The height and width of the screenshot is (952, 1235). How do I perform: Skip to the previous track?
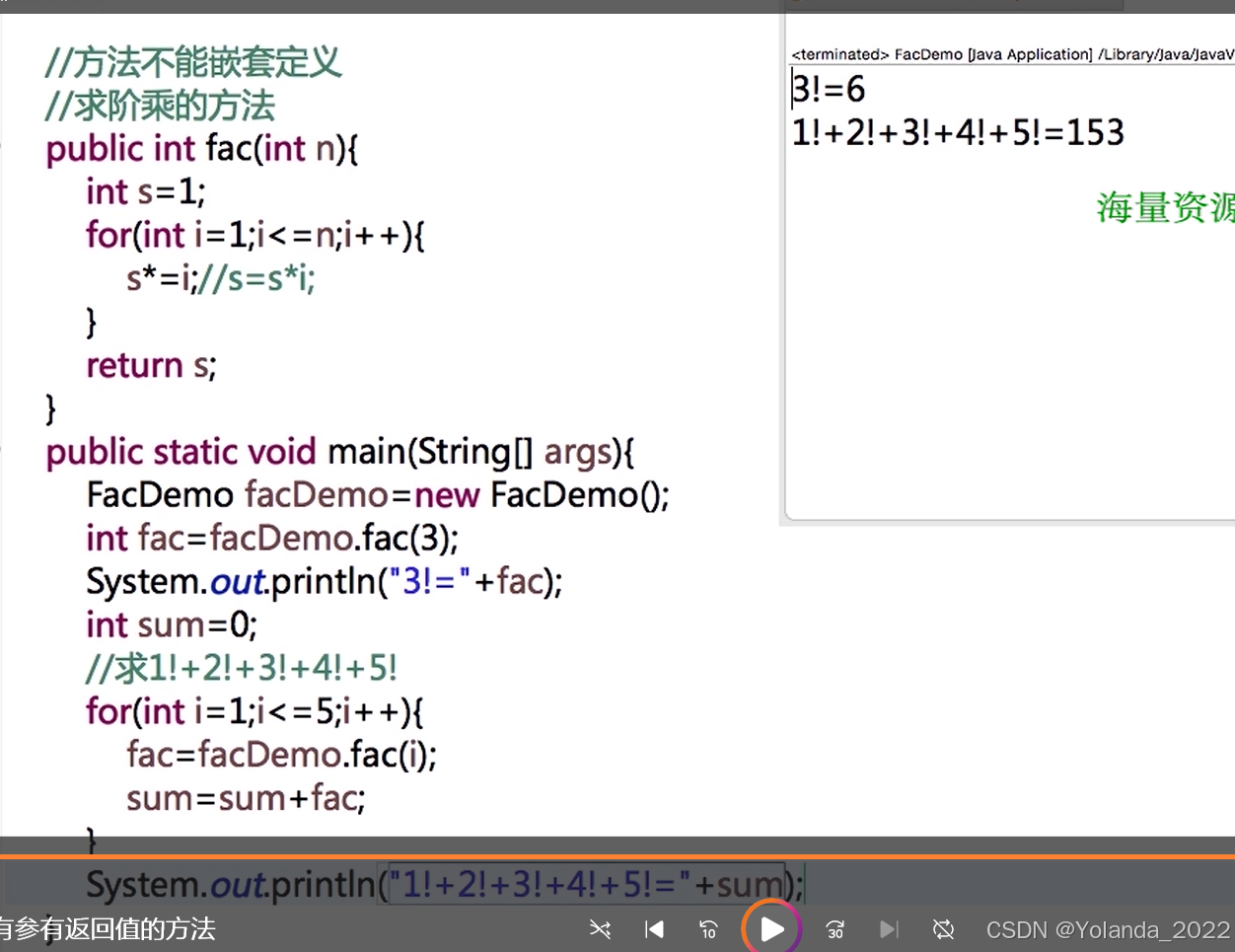654,929
